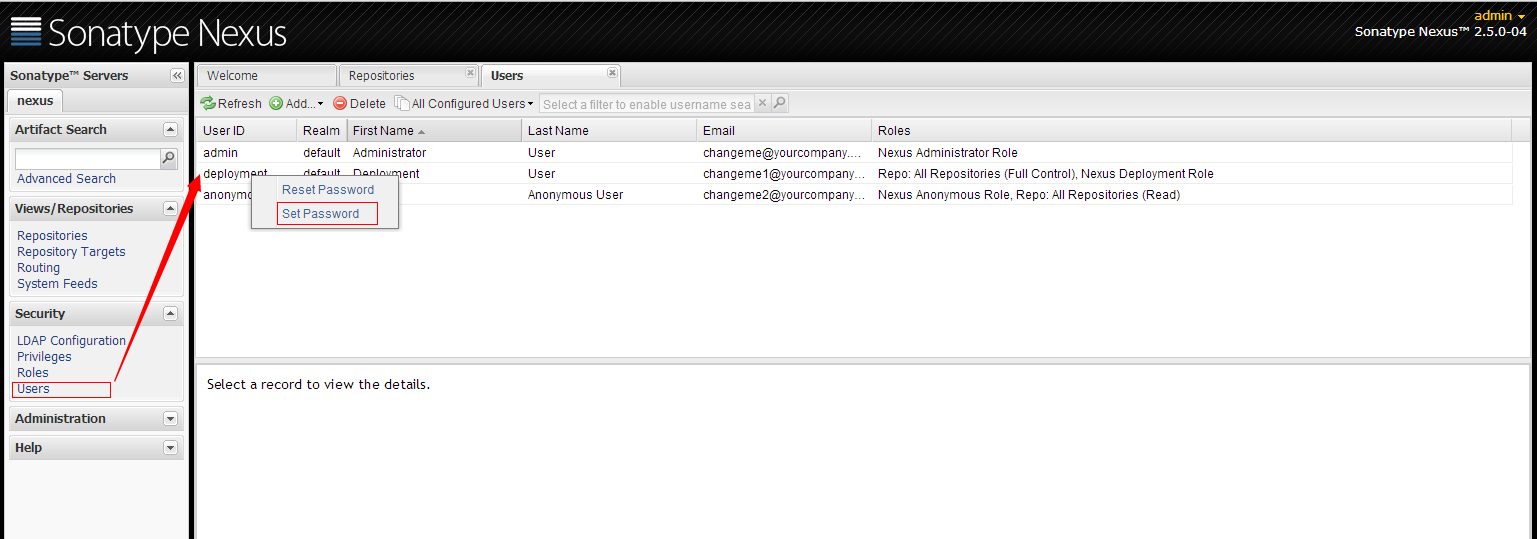This screenshot has height=539, width=1537.
Task: Open Privileges under Security
Action: tap(44, 357)
